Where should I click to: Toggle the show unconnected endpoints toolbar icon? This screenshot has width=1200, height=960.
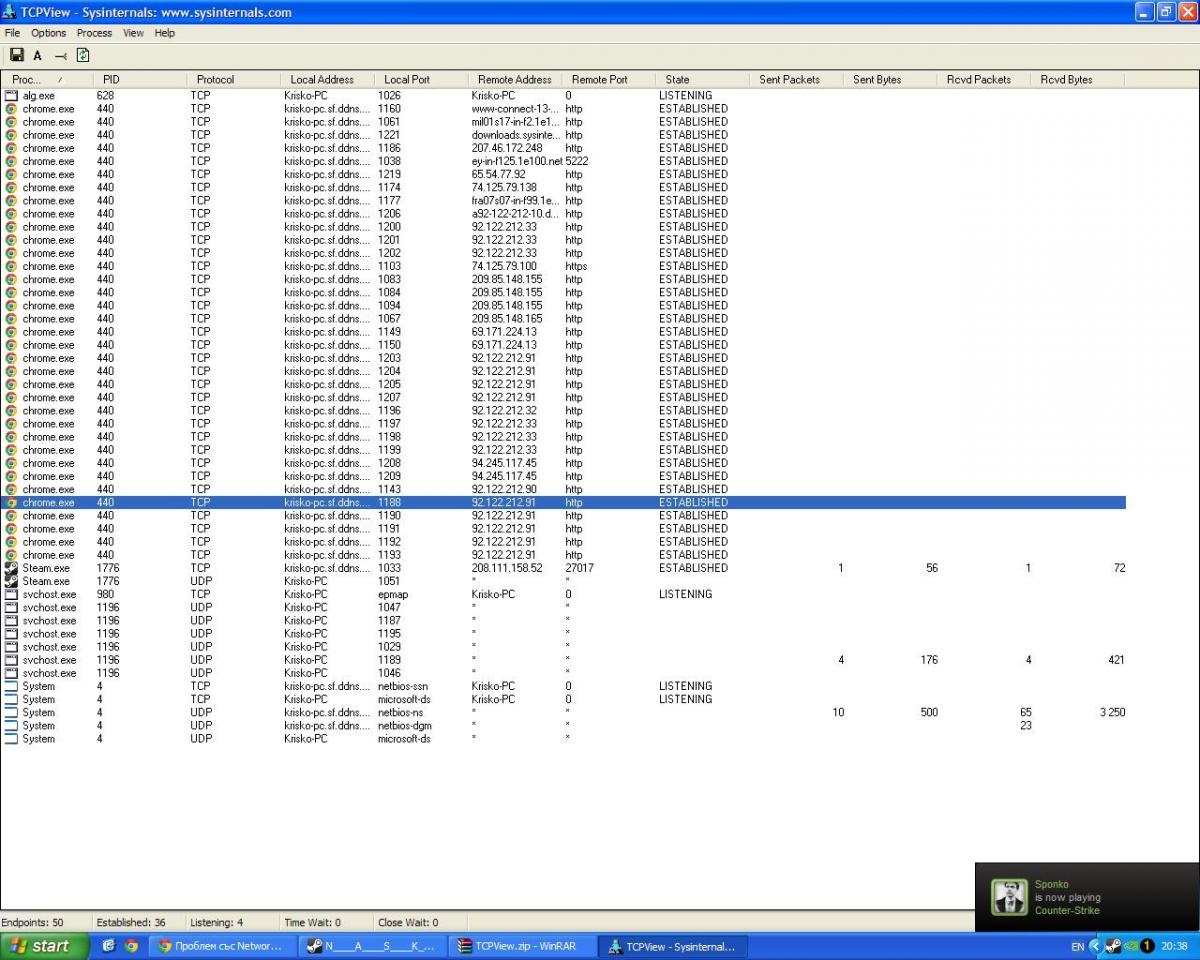pyautogui.click(x=60, y=56)
